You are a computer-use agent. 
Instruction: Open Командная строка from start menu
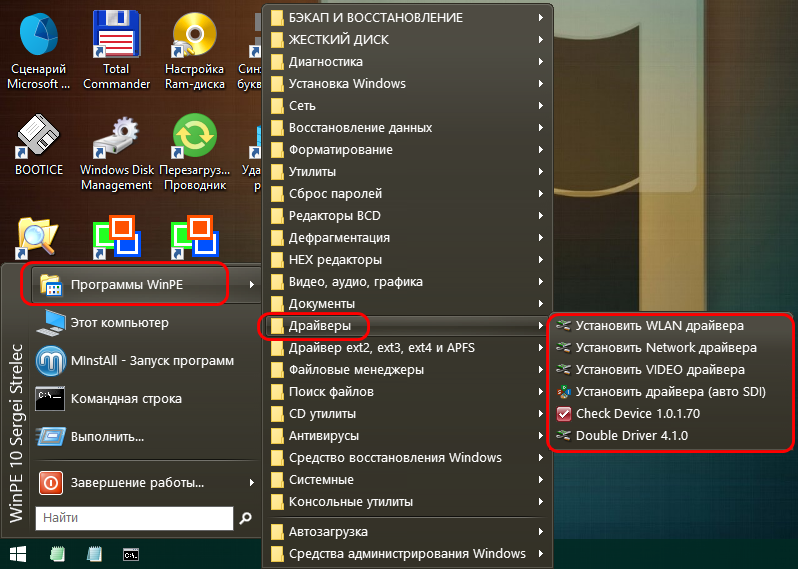[147, 399]
